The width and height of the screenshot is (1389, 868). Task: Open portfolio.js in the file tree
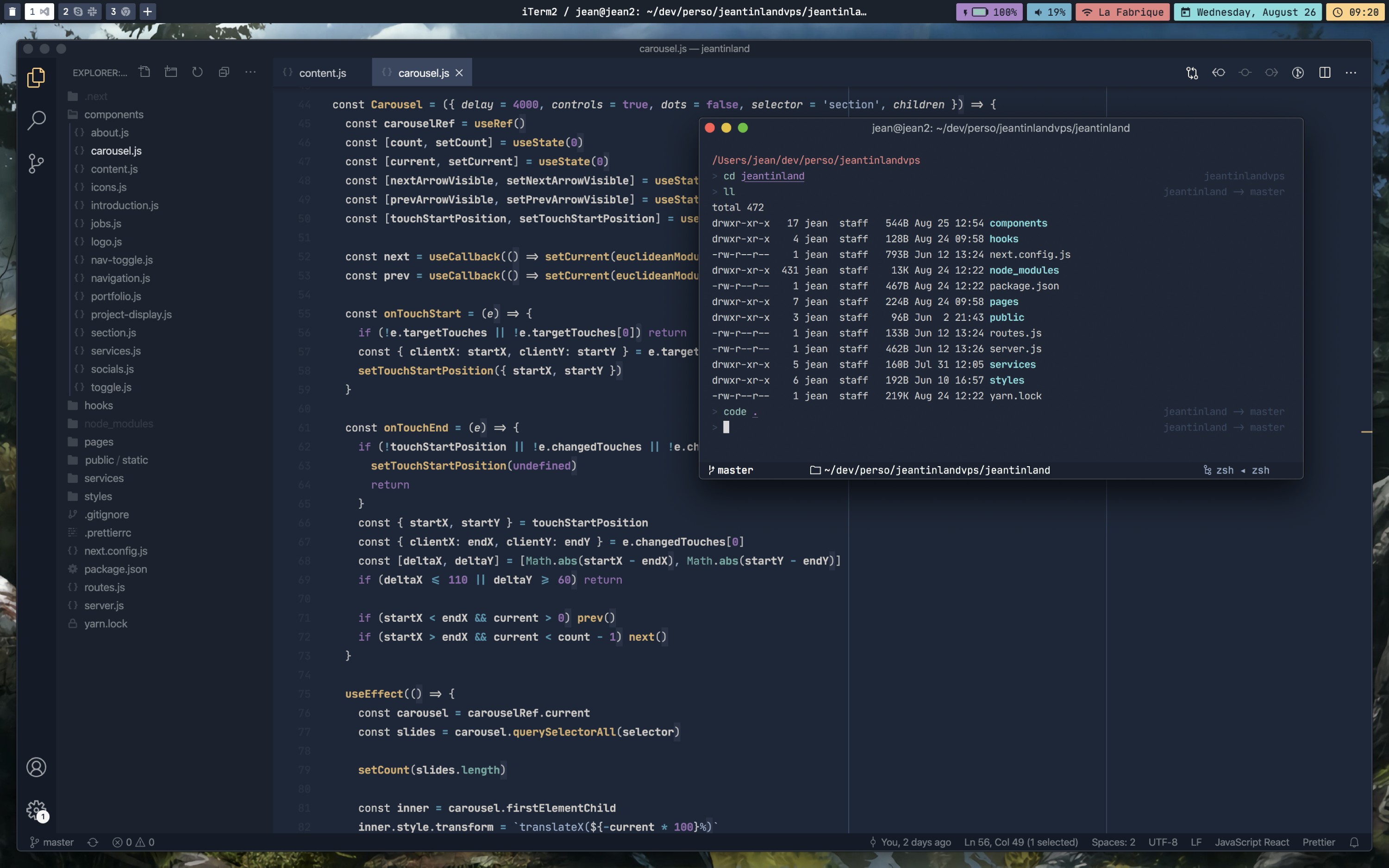click(x=115, y=296)
